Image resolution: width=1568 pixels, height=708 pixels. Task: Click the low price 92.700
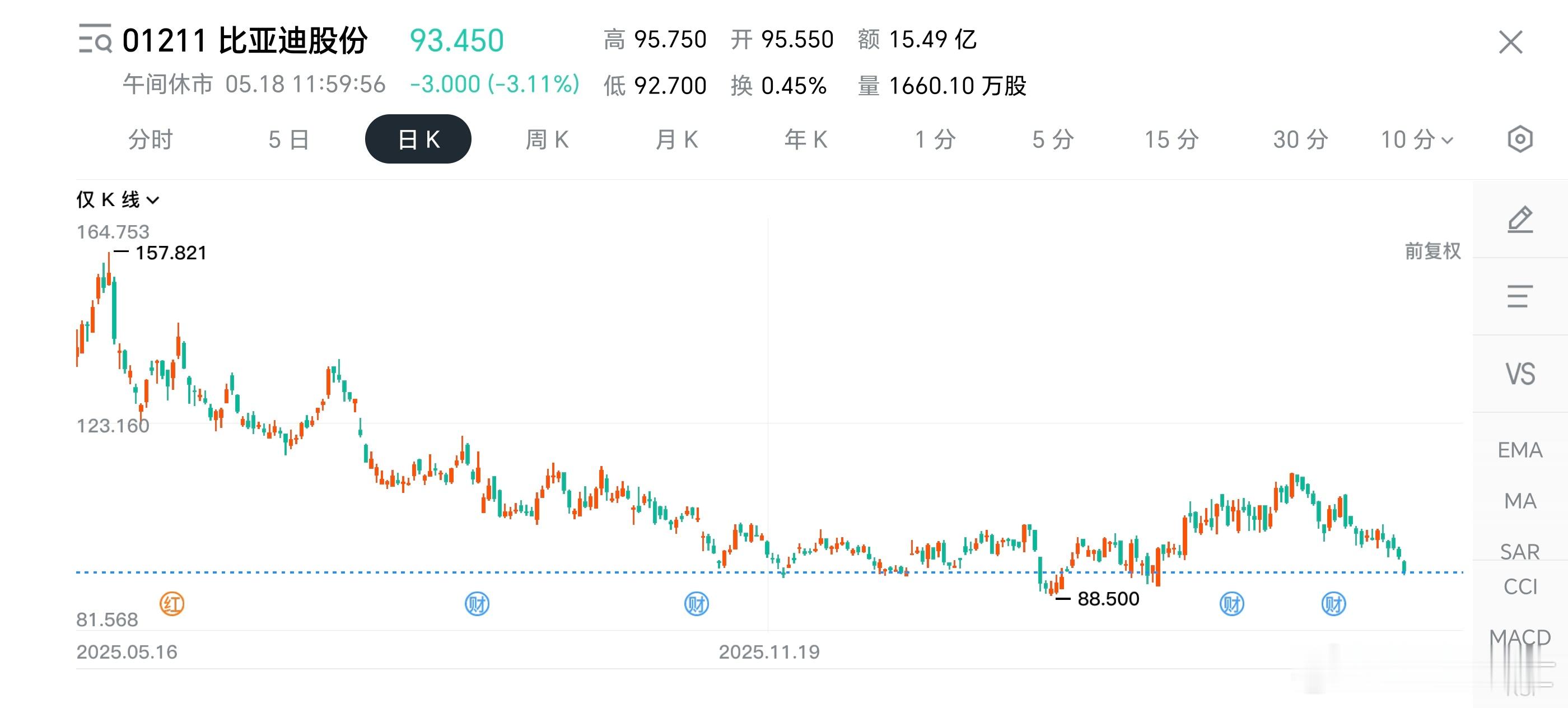click(670, 86)
